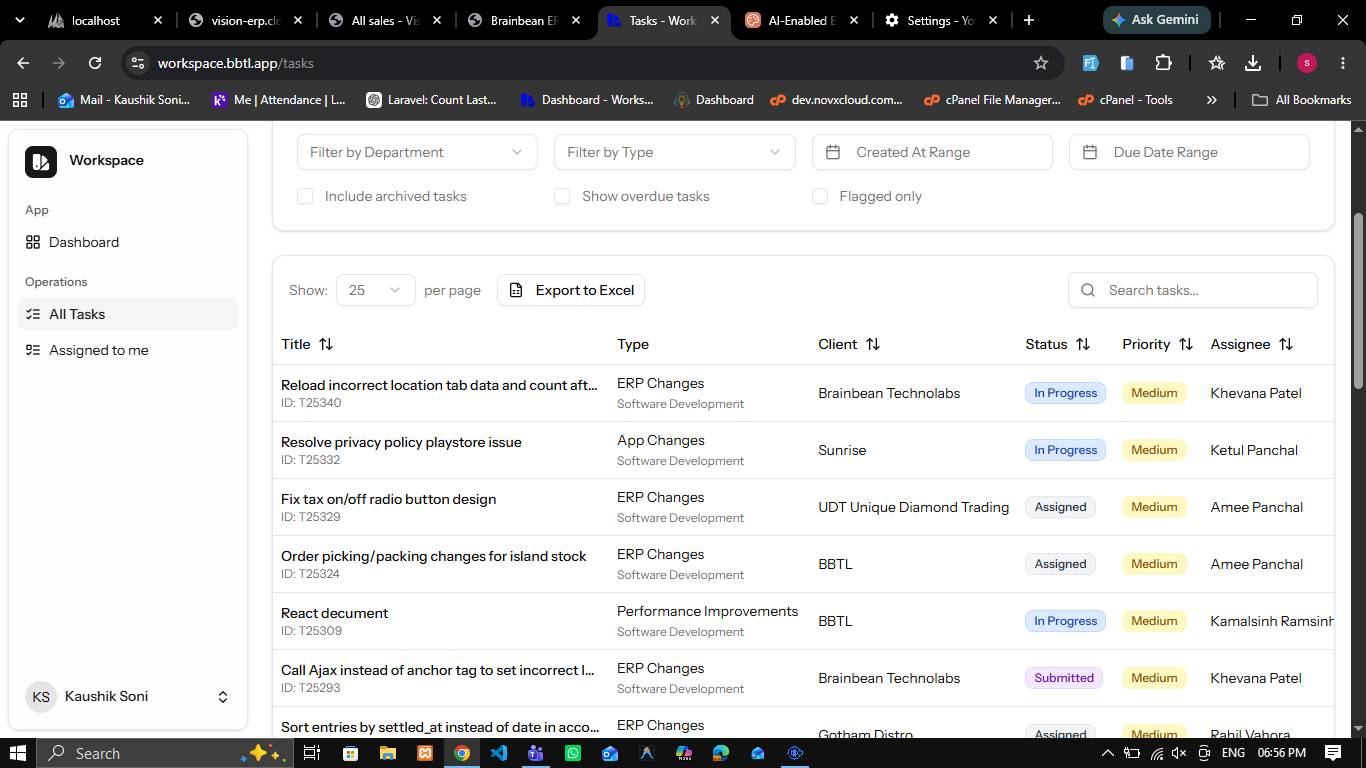This screenshot has width=1366, height=768.
Task: Tick the Show overdue tasks checkbox
Action: pos(562,196)
